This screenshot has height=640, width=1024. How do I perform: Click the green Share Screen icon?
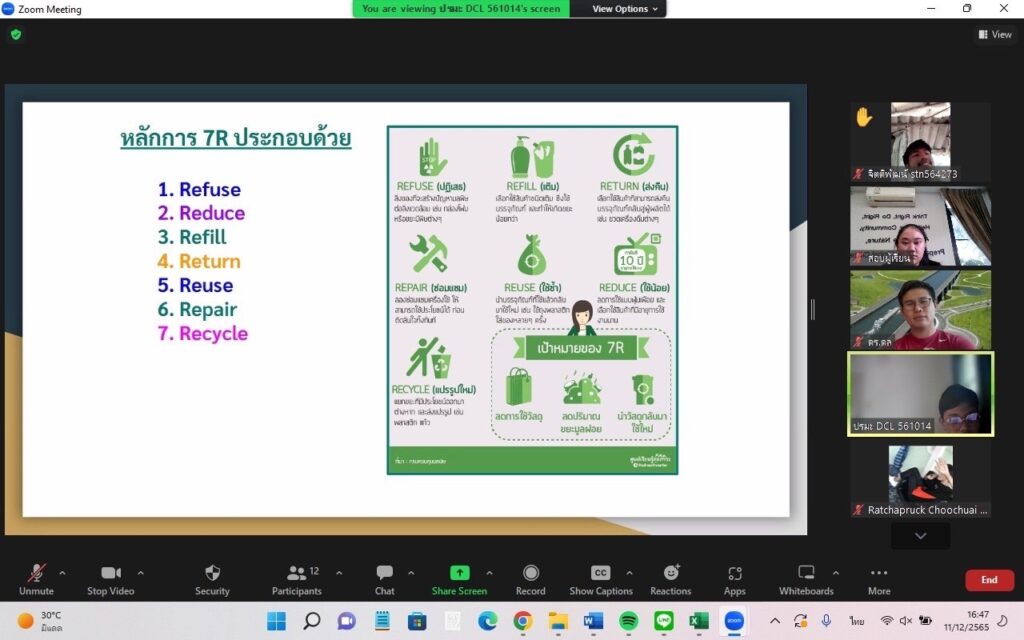pos(459,573)
